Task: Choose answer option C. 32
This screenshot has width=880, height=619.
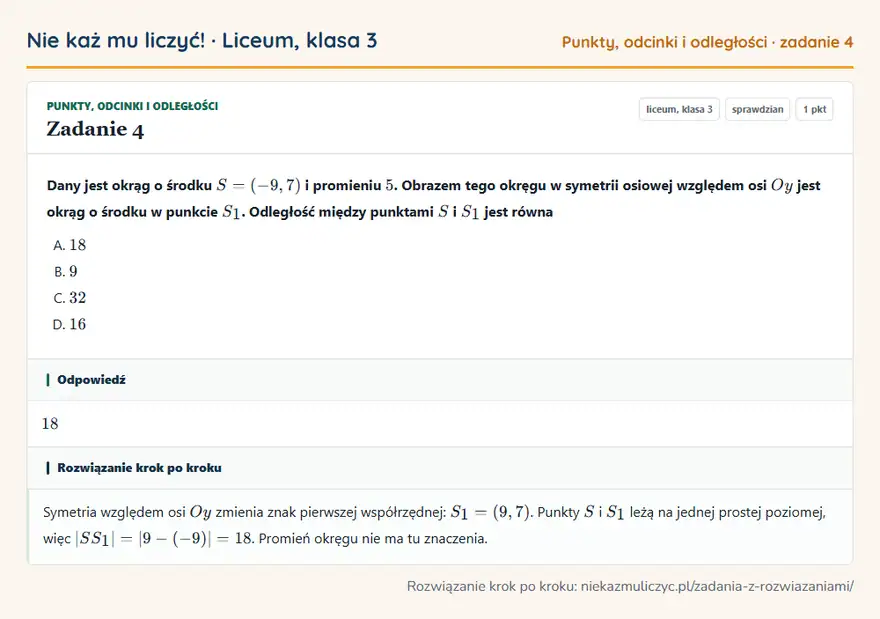Action: pos(70,298)
